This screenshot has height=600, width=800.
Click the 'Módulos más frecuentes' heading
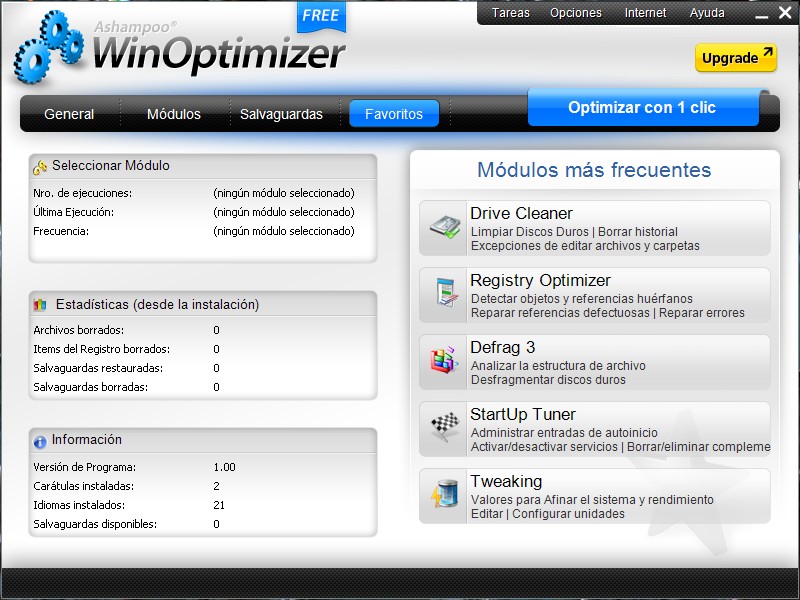coord(594,170)
